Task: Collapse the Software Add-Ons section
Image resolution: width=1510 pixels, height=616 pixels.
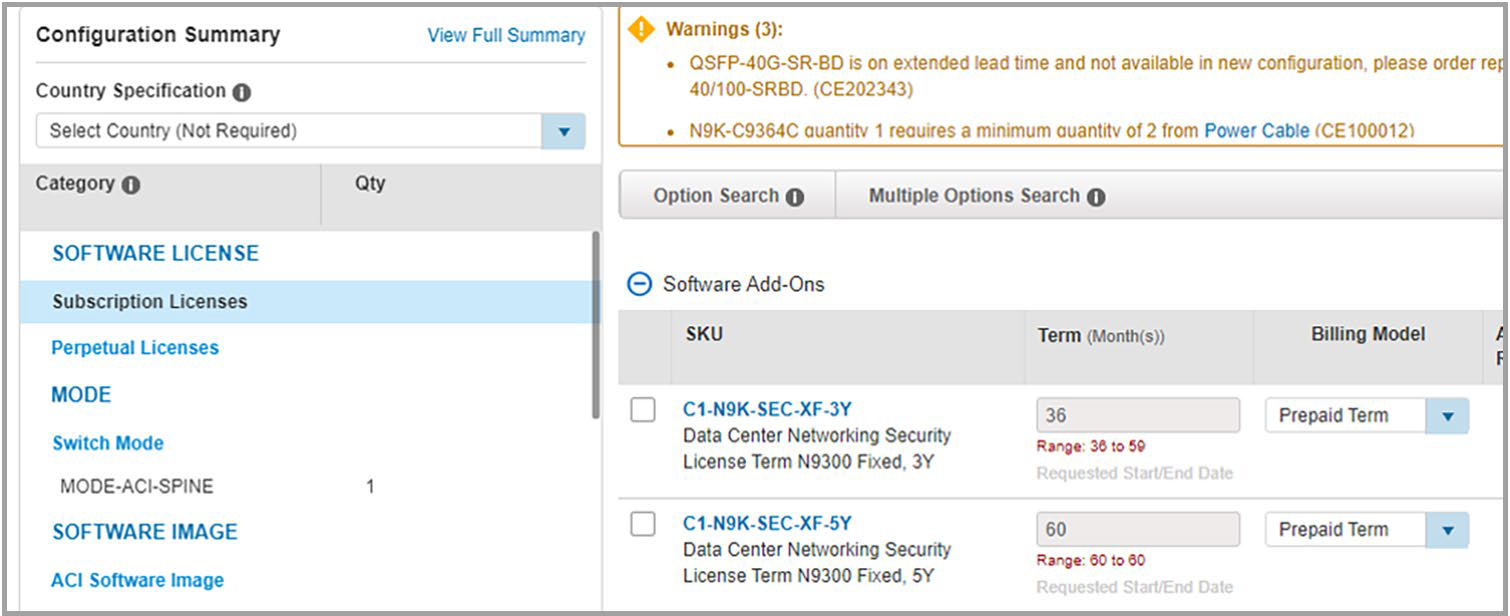Action: click(638, 284)
